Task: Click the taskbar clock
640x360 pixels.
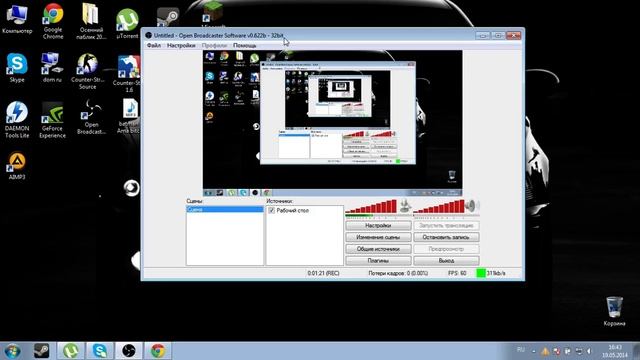Action: click(614, 351)
